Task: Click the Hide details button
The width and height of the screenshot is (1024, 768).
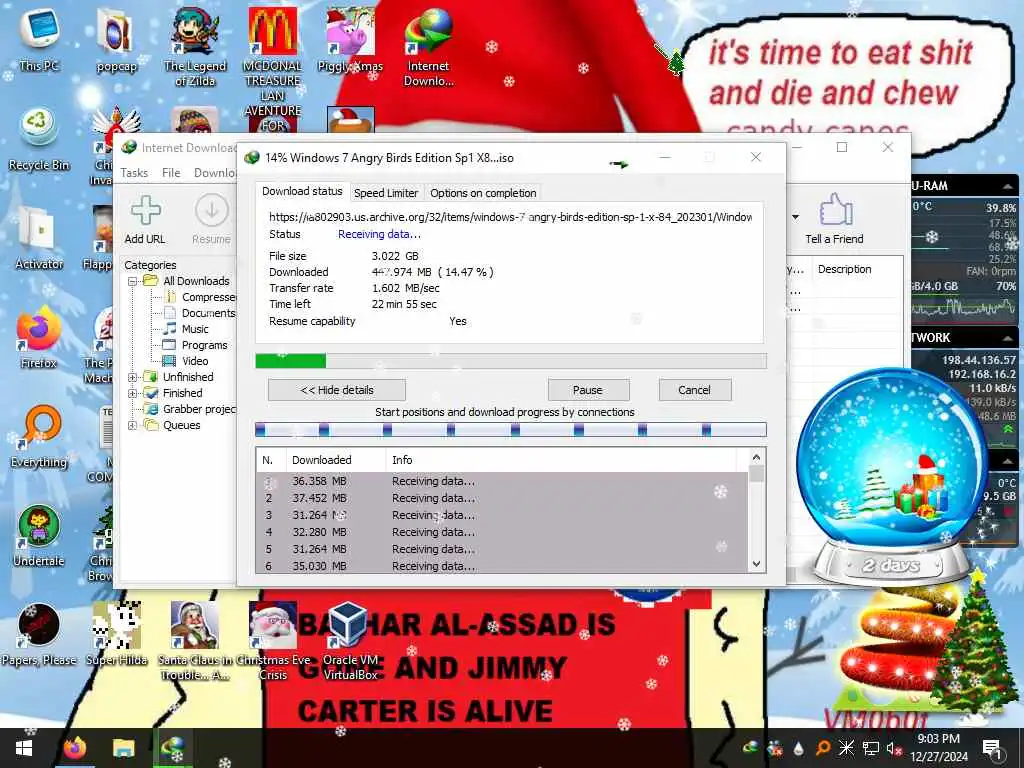Action: (x=337, y=390)
